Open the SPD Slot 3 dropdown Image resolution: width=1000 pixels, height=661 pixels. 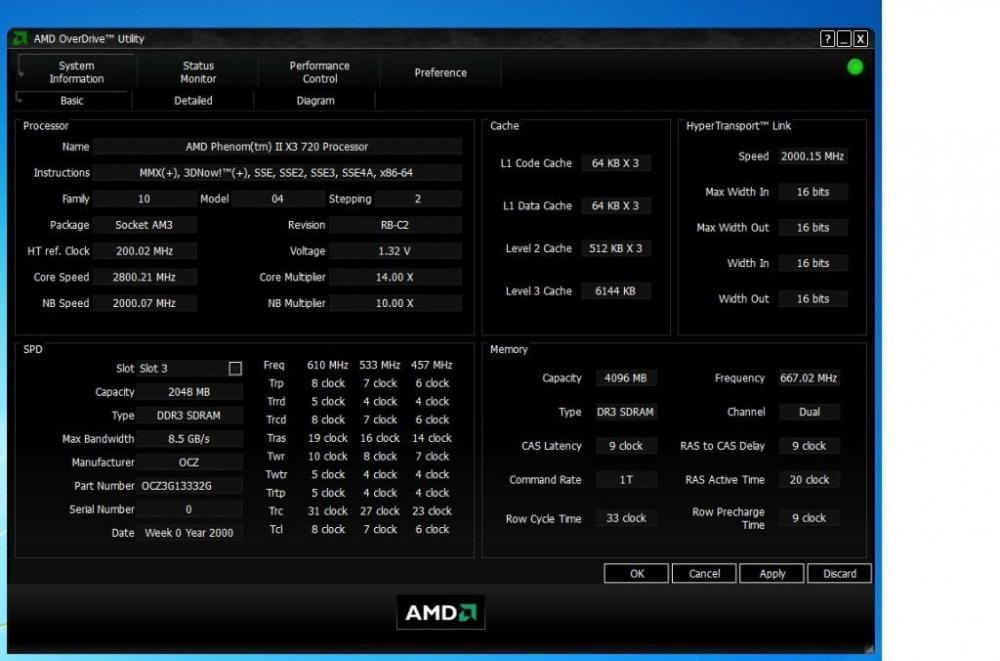[182, 369]
